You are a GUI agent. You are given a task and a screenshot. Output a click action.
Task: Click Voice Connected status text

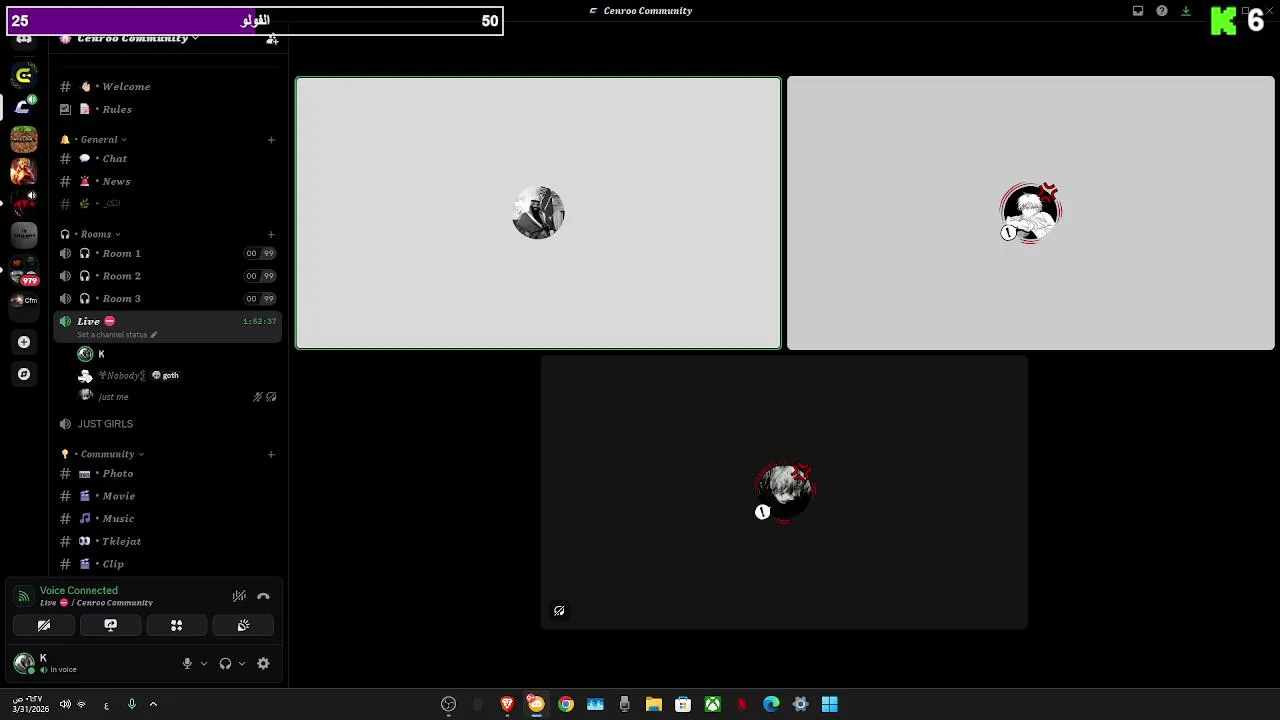[x=79, y=591]
